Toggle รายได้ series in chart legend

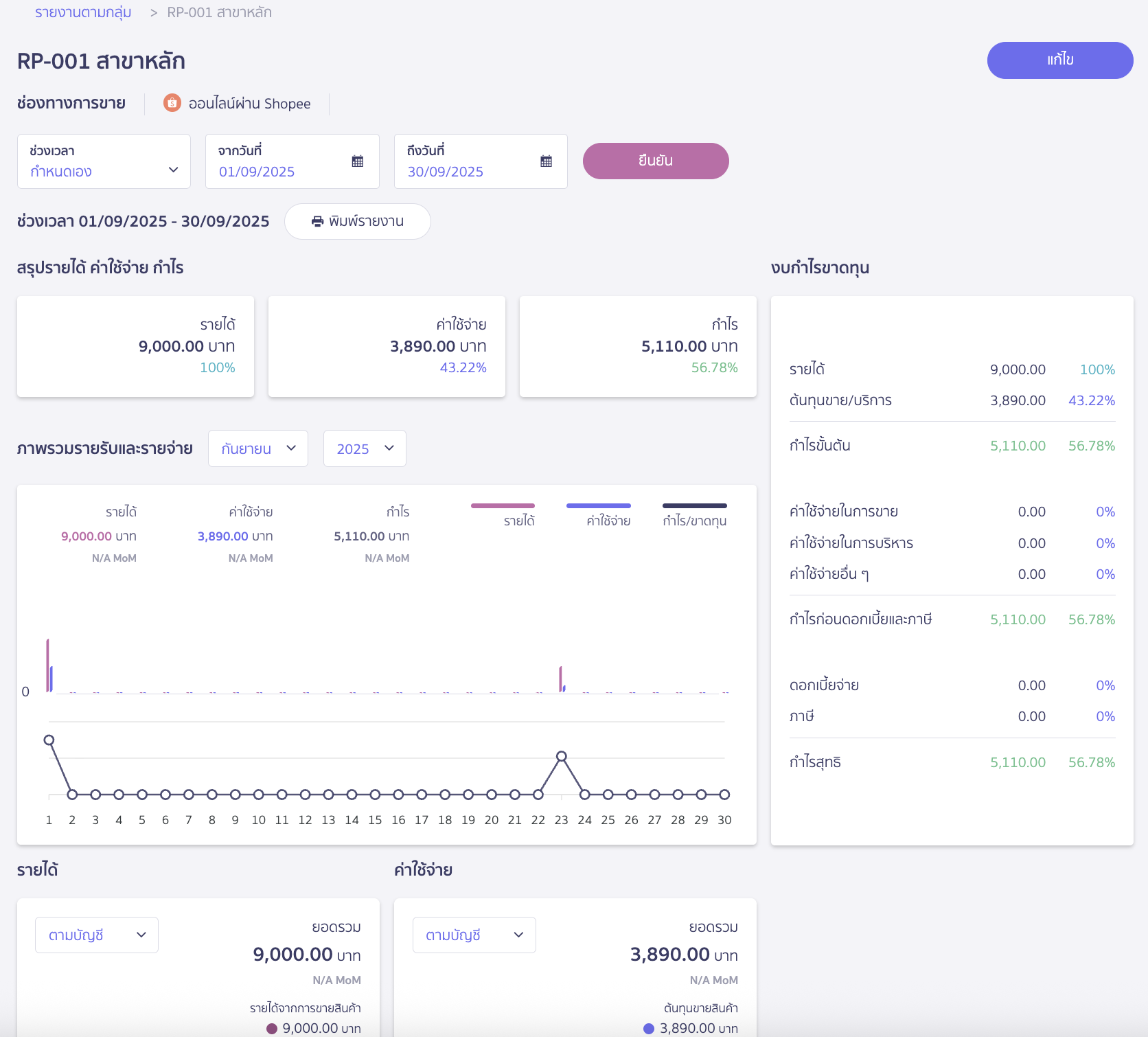(503, 514)
